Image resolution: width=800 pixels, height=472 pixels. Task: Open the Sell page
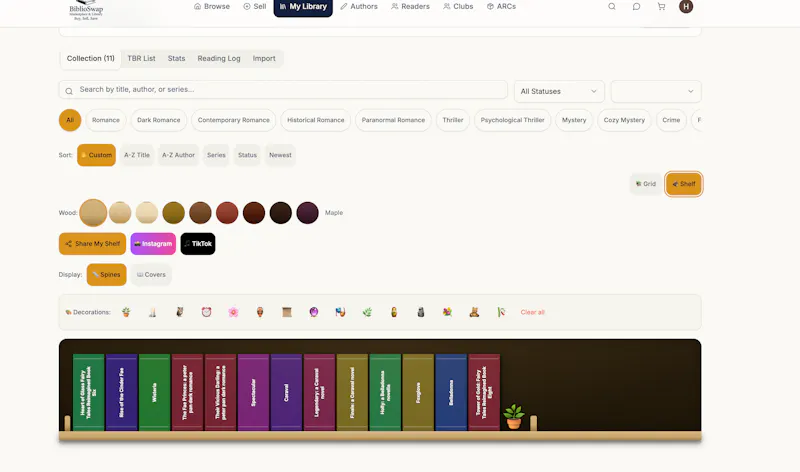tap(255, 7)
